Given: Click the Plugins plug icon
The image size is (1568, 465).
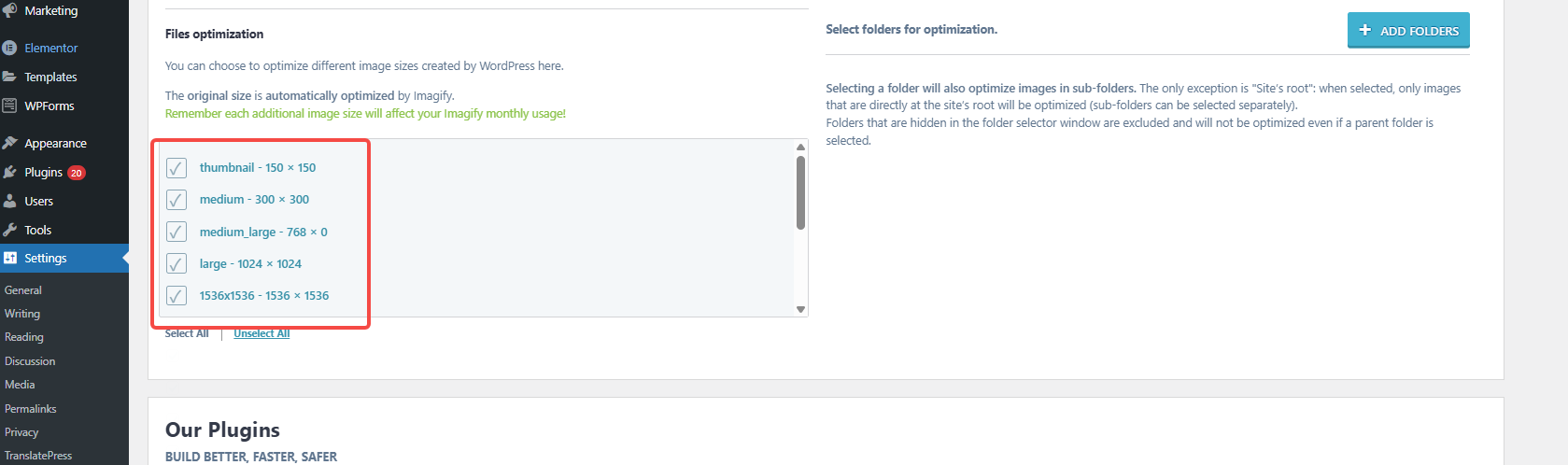Looking at the screenshot, I should (9, 172).
